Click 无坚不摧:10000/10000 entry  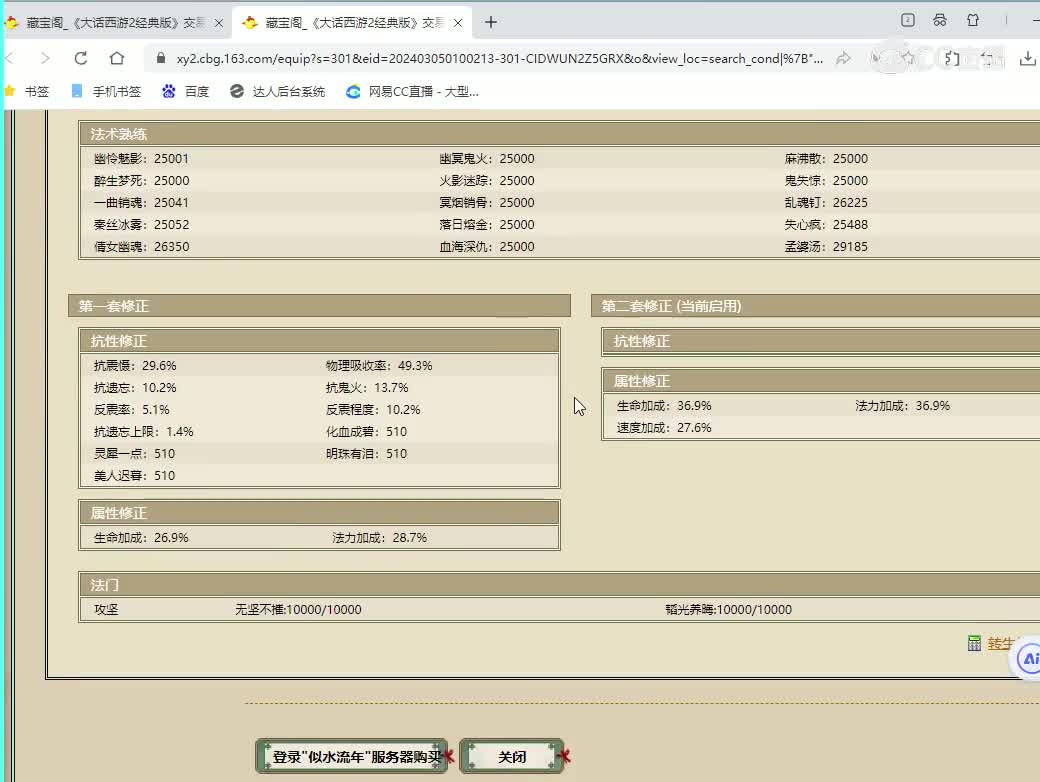(x=298, y=610)
